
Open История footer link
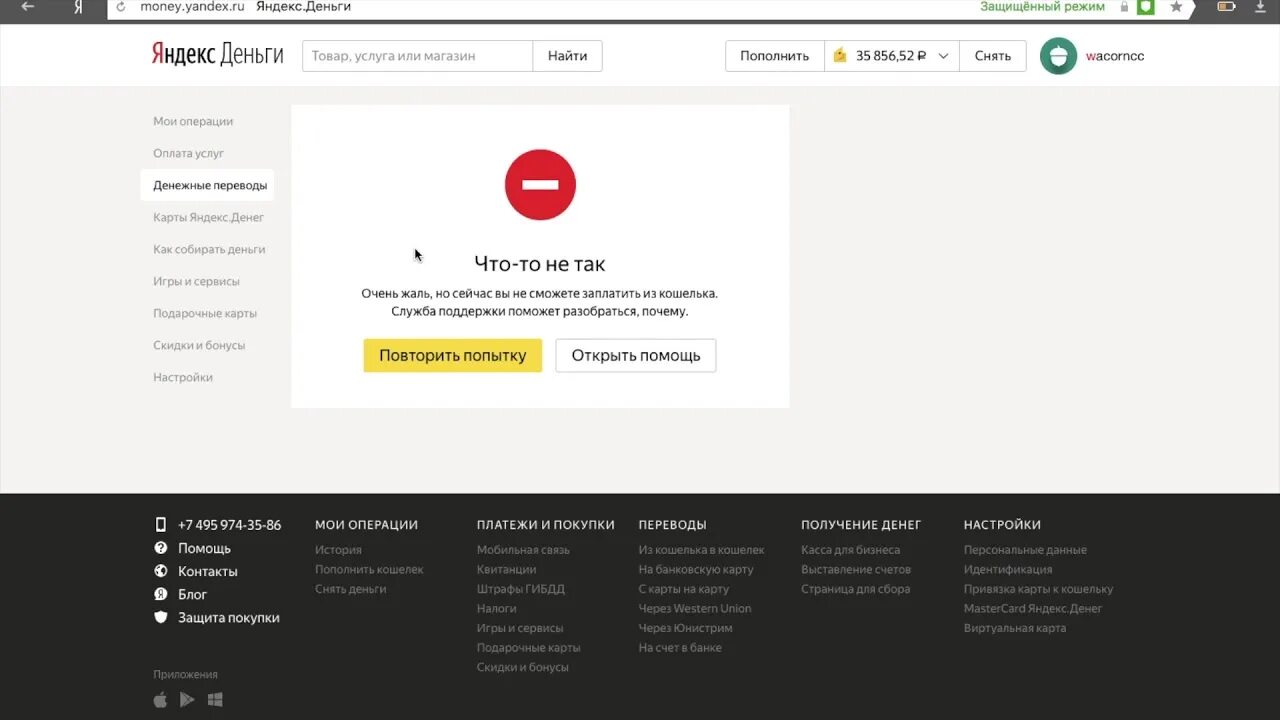338,550
